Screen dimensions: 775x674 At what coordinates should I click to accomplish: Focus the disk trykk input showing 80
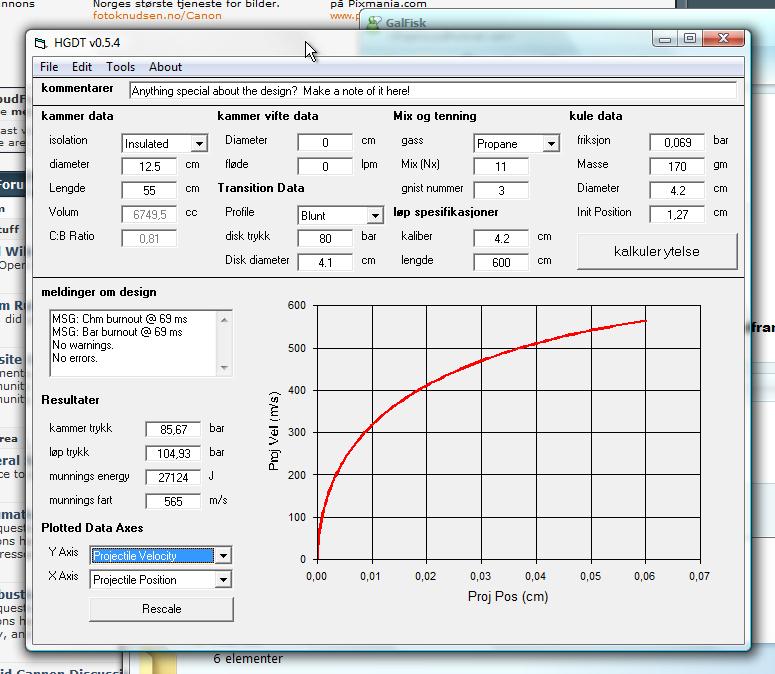coord(325,239)
